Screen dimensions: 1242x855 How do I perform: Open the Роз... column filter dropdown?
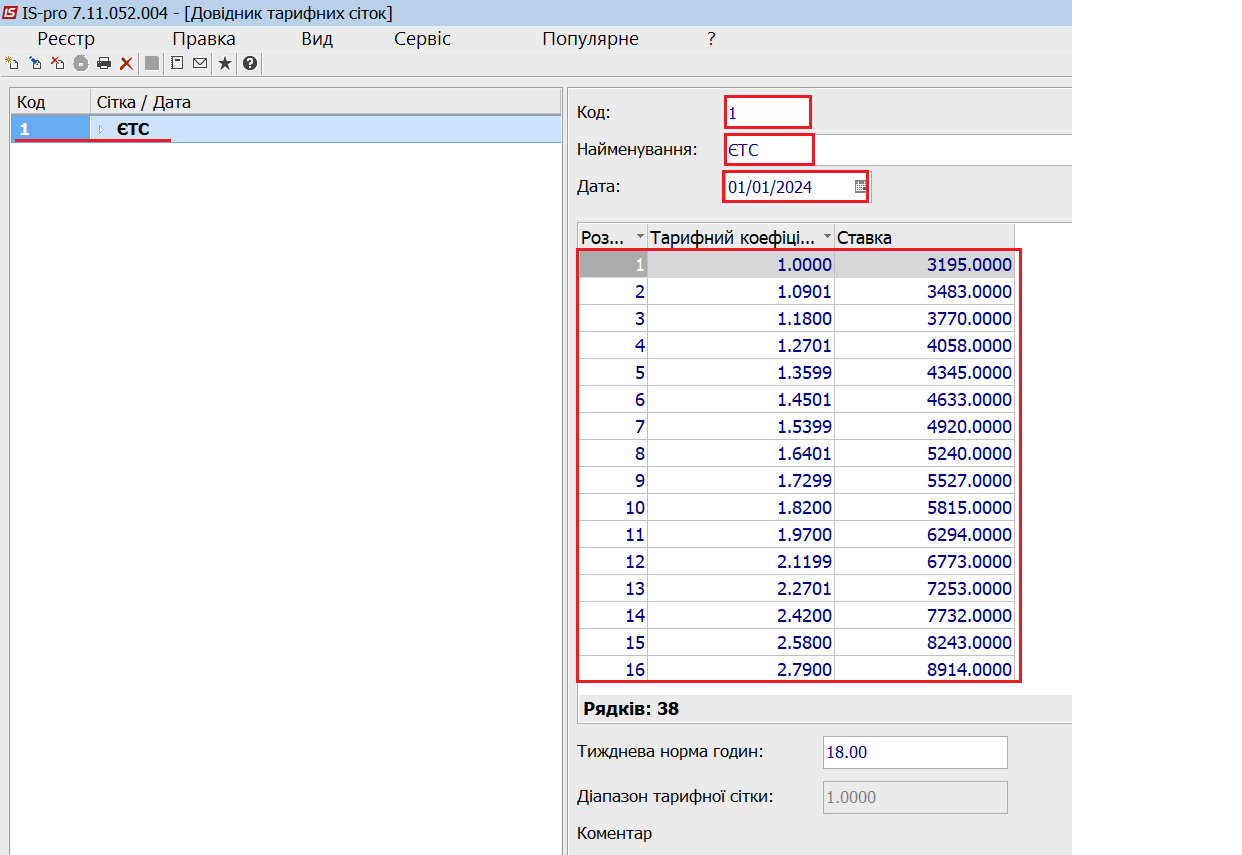[x=640, y=237]
